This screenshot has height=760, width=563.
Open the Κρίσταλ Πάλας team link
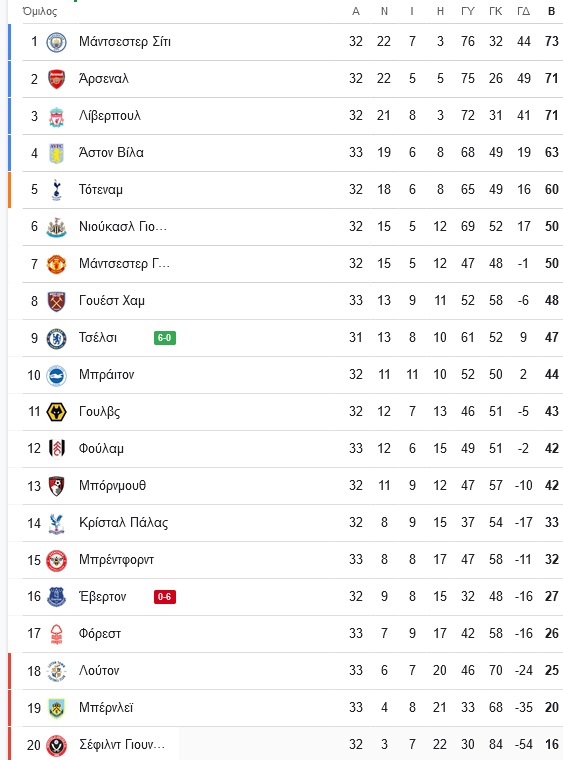click(x=124, y=522)
